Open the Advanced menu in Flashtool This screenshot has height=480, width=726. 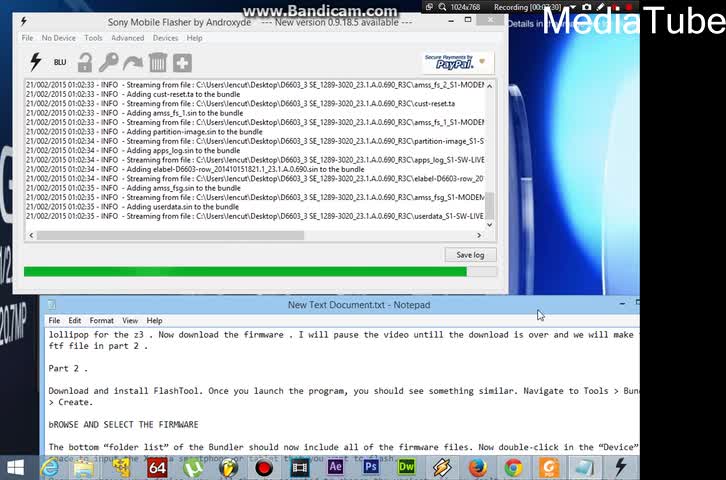[x=127, y=38]
